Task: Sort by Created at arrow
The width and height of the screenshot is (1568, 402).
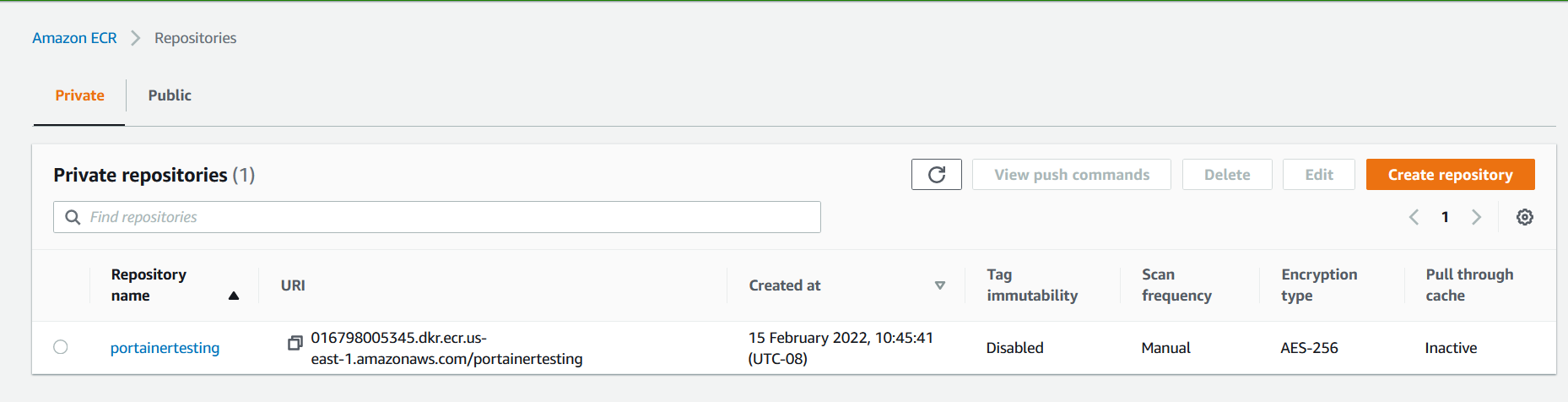Action: (x=939, y=285)
